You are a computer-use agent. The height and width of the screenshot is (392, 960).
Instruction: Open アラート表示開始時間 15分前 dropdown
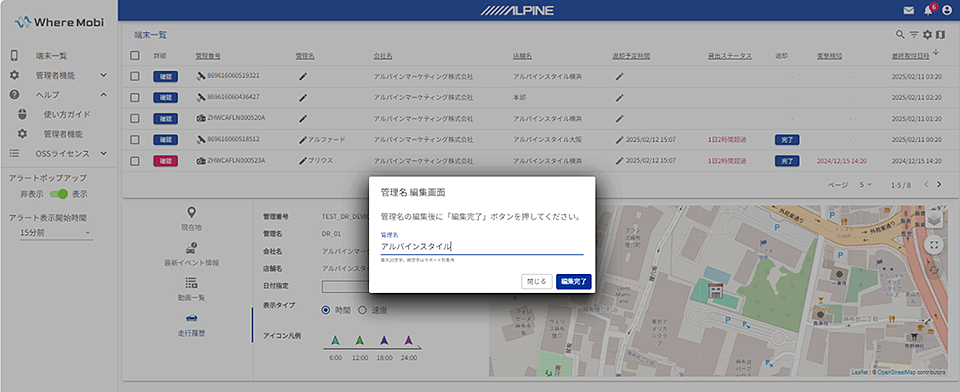(56, 233)
